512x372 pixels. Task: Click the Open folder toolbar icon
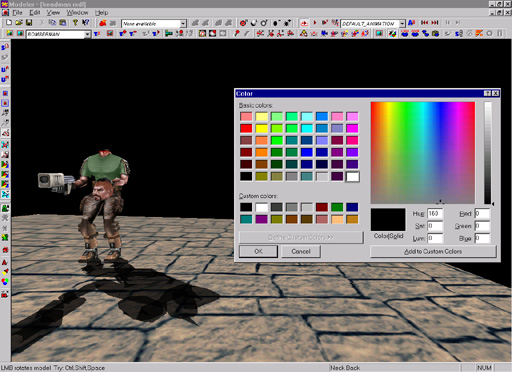coord(19,23)
